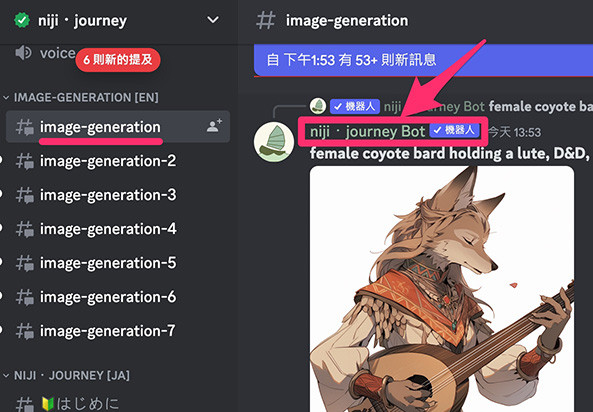The width and height of the screenshot is (593, 412).
Task: Click the small reply avatar above the message
Action: [318, 106]
